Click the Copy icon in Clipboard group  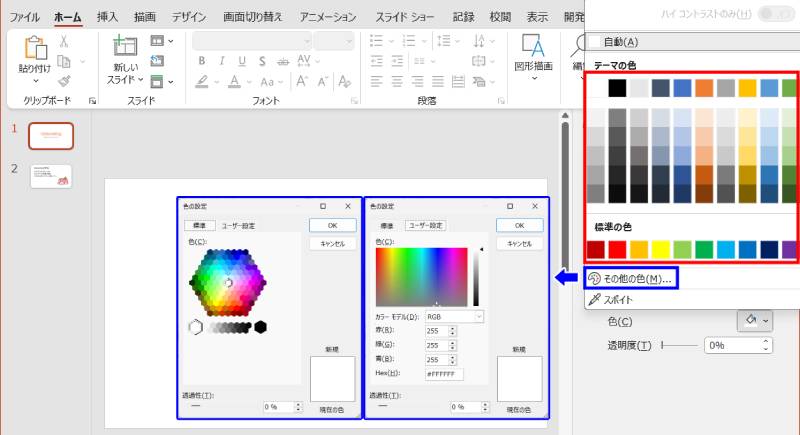click(64, 61)
